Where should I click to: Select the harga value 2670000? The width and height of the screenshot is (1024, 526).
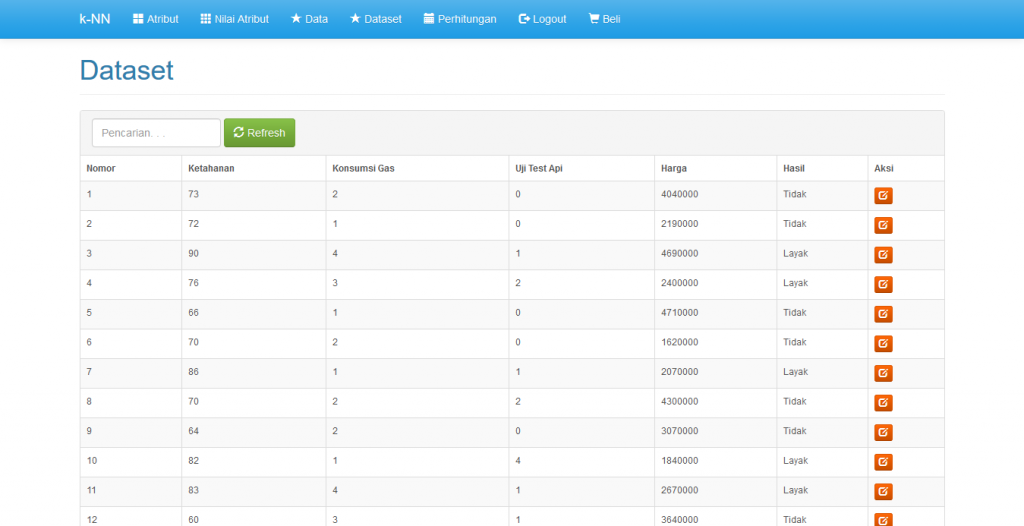tap(679, 490)
